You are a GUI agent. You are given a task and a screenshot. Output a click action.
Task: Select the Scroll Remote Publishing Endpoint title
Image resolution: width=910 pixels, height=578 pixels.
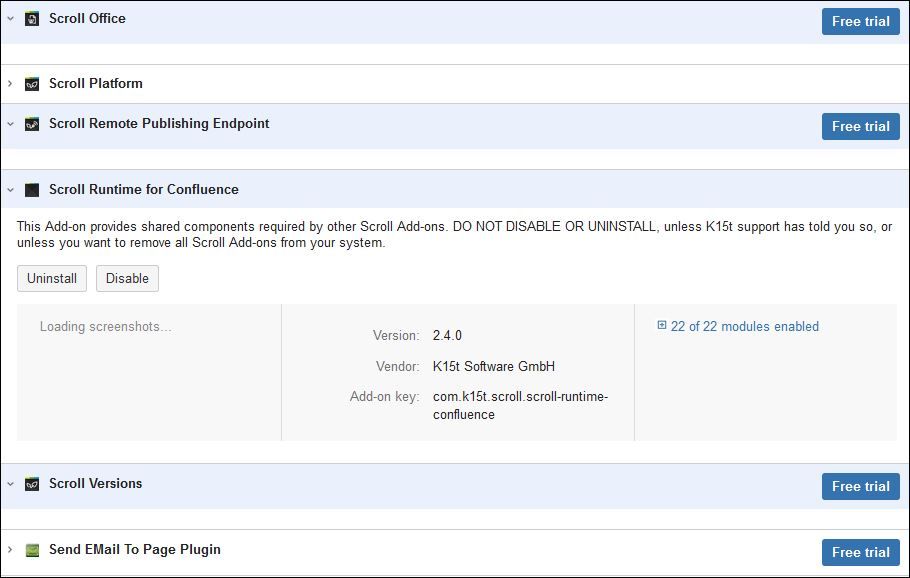click(x=159, y=124)
